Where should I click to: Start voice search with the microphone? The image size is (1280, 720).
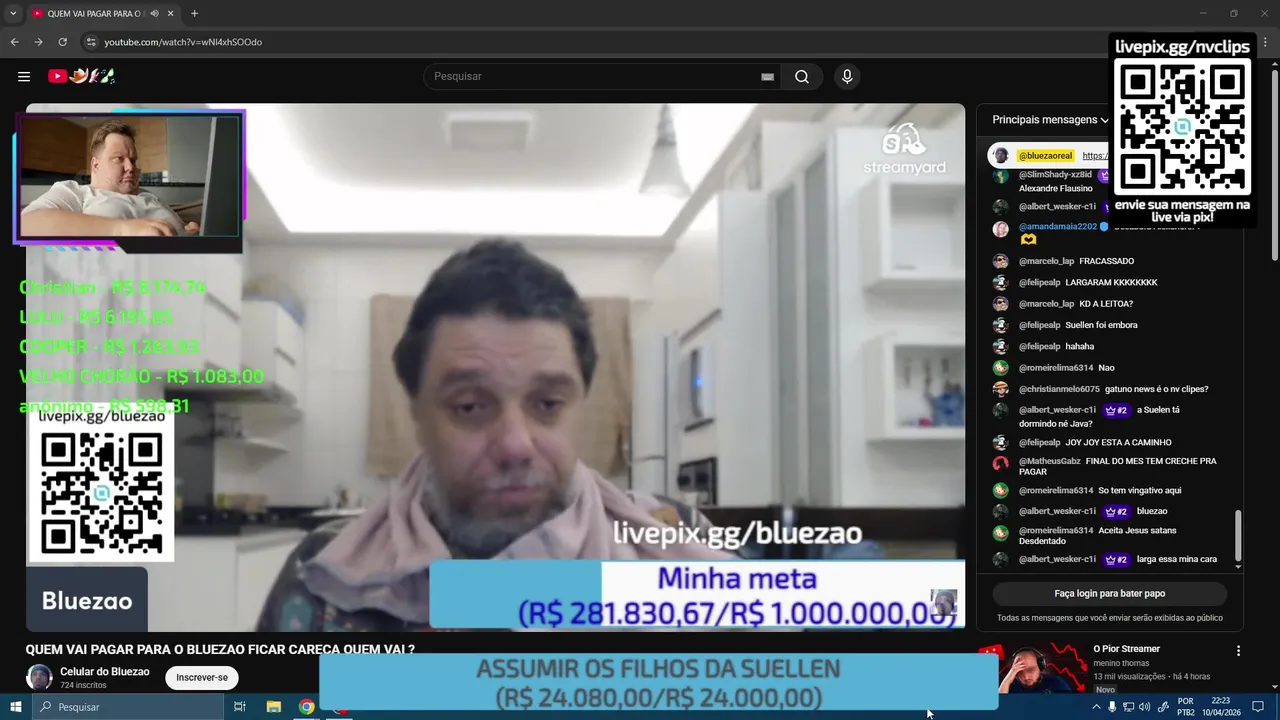click(x=847, y=77)
